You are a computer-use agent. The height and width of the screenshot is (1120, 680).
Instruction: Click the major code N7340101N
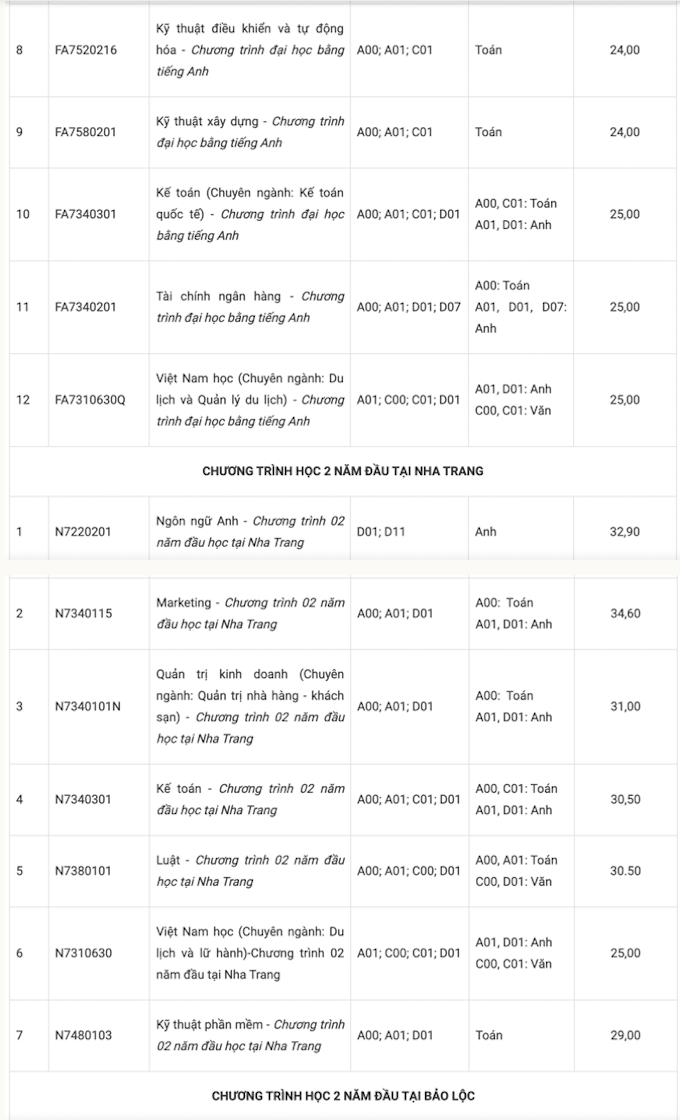click(x=87, y=707)
